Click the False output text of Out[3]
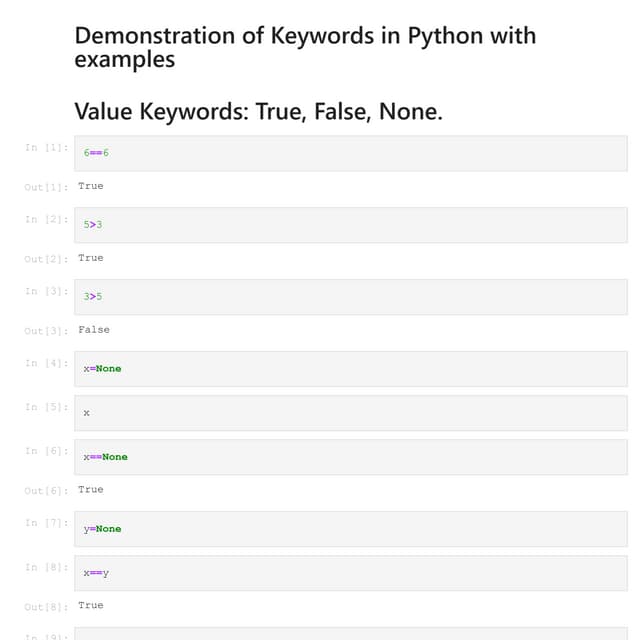 click(x=94, y=330)
